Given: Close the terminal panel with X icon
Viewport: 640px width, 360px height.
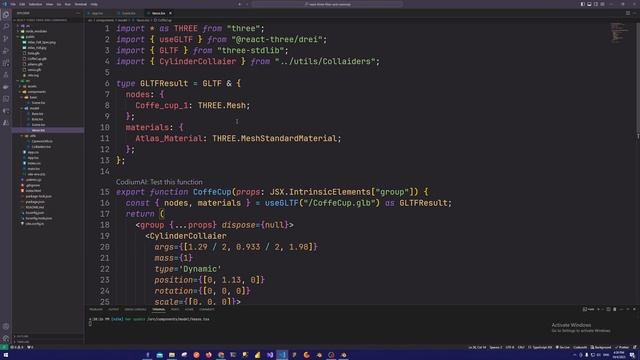Looking at the screenshot, I should (634, 309).
